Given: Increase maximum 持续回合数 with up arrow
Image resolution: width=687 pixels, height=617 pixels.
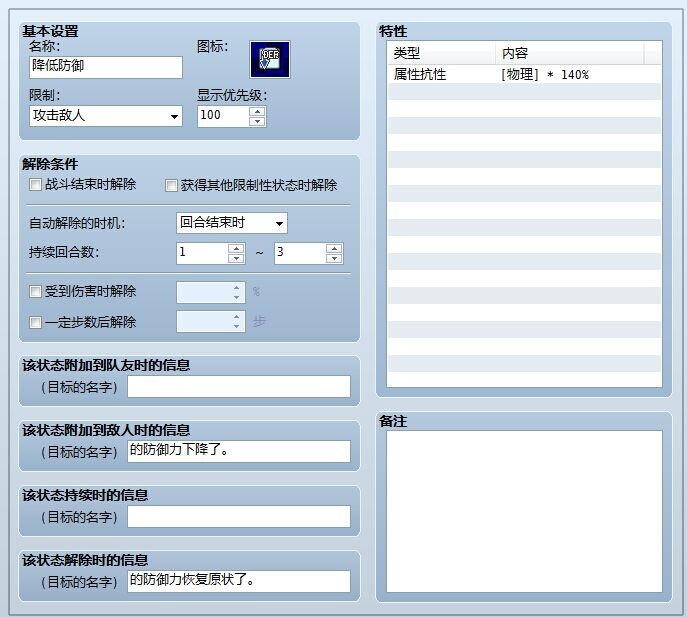Looking at the screenshot, I should (x=334, y=248).
